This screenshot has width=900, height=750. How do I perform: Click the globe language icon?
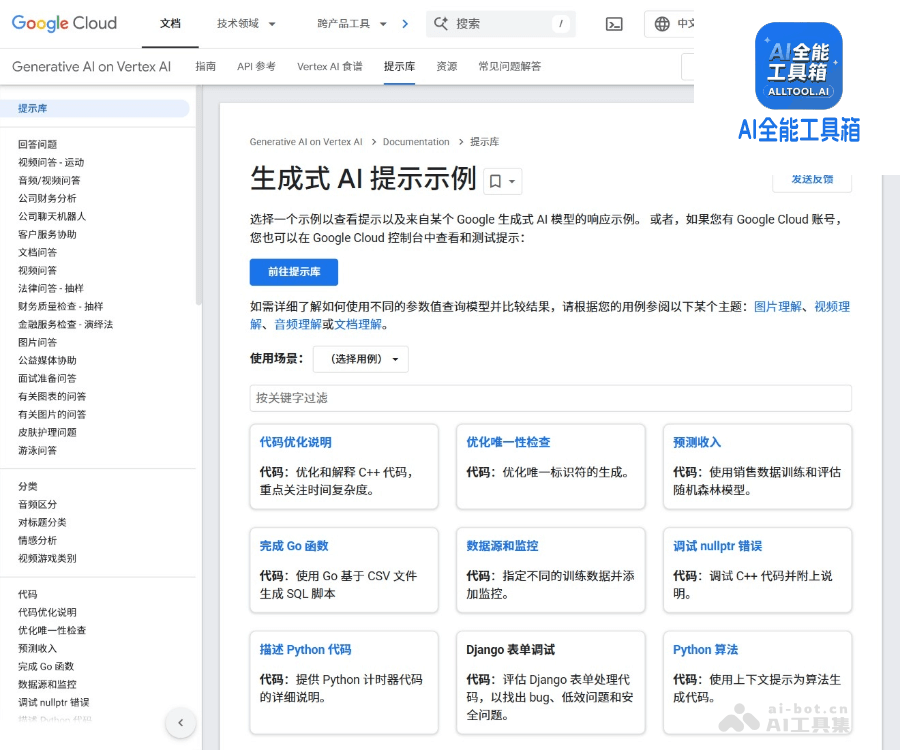662,24
